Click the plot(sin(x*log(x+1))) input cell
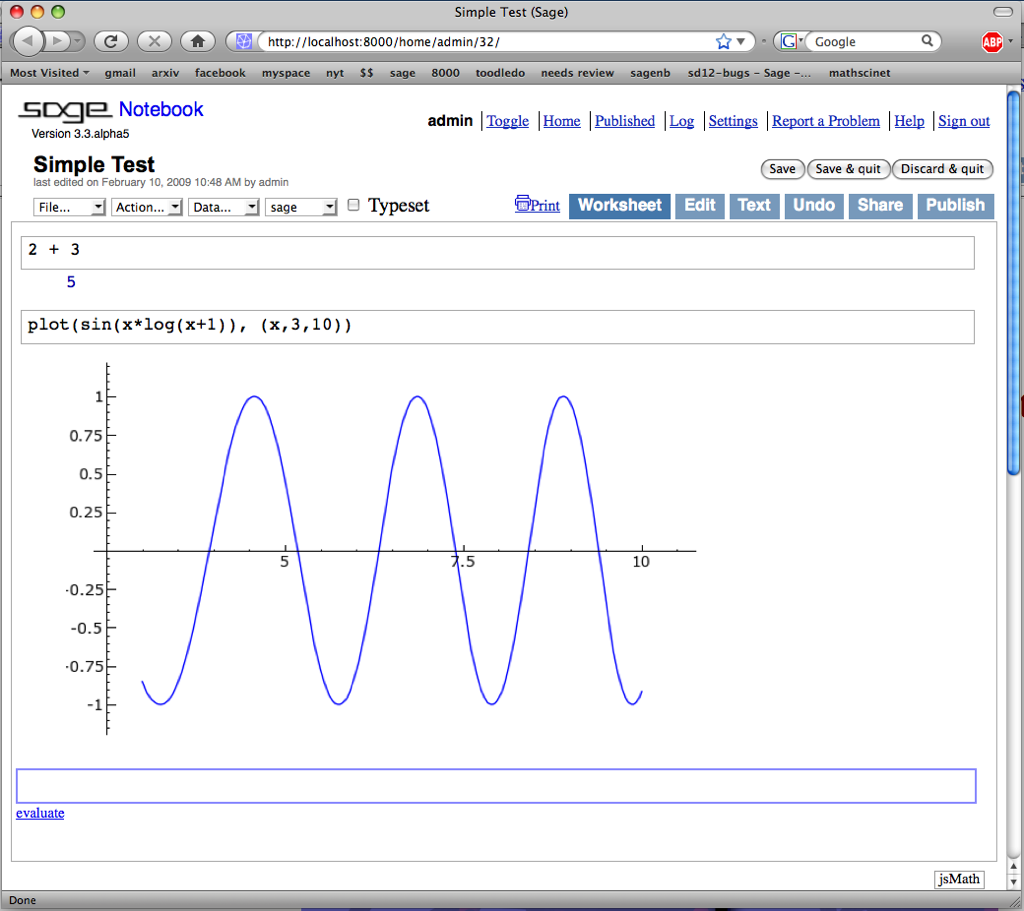This screenshot has height=911, width=1024. pyautogui.click(x=498, y=327)
